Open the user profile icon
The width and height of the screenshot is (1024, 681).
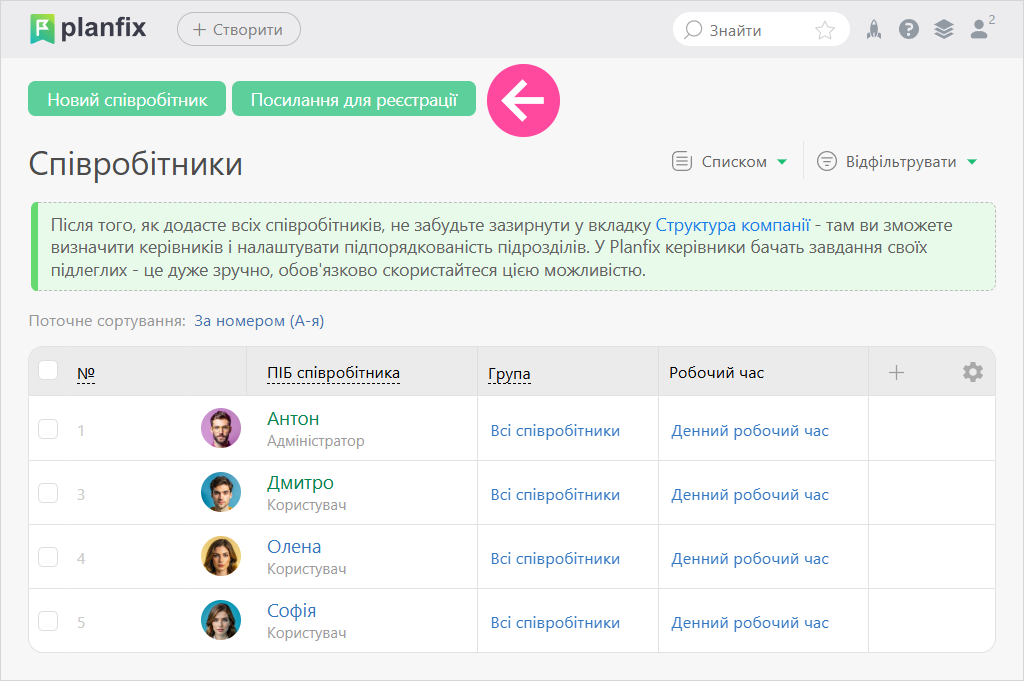(980, 30)
